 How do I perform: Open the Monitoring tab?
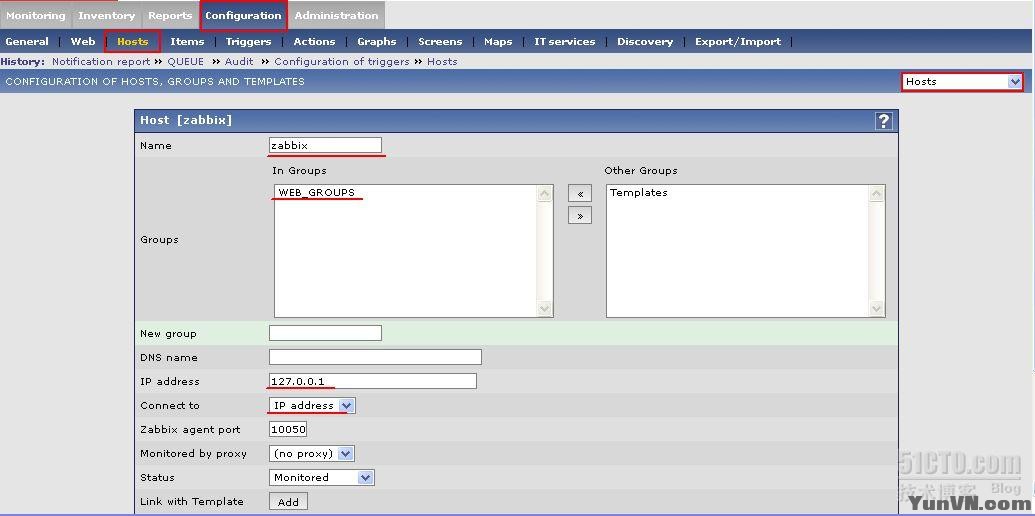pyautogui.click(x=35, y=15)
